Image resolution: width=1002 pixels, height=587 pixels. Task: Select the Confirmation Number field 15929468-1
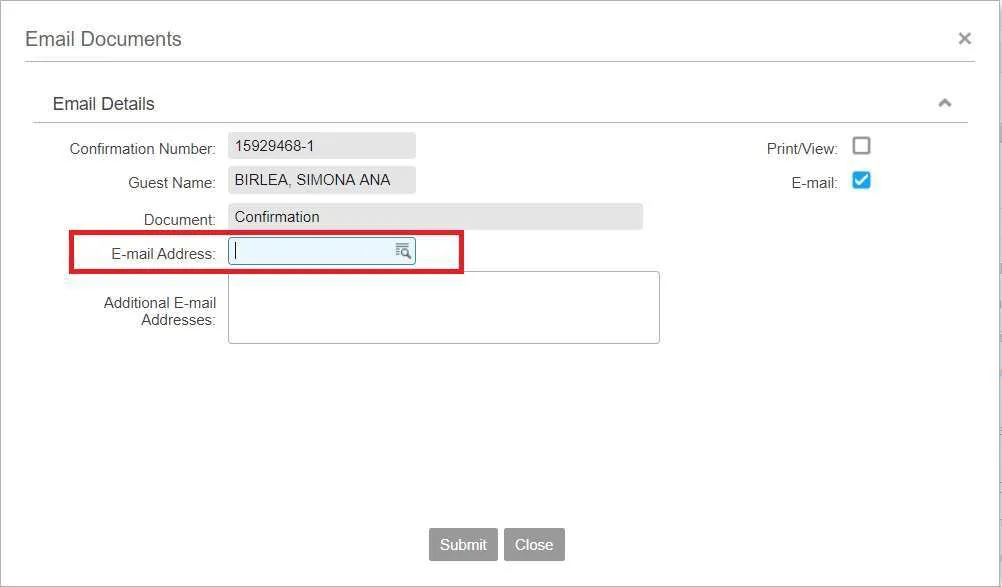point(321,146)
